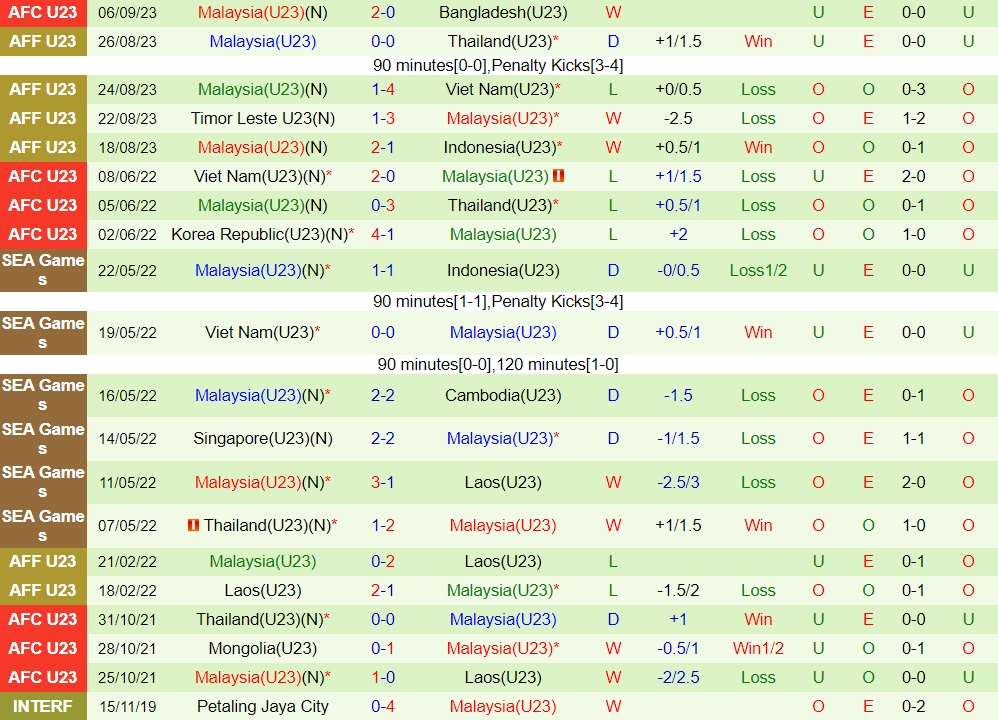Open Laos(U23) home team on 18/02/22

262,590
